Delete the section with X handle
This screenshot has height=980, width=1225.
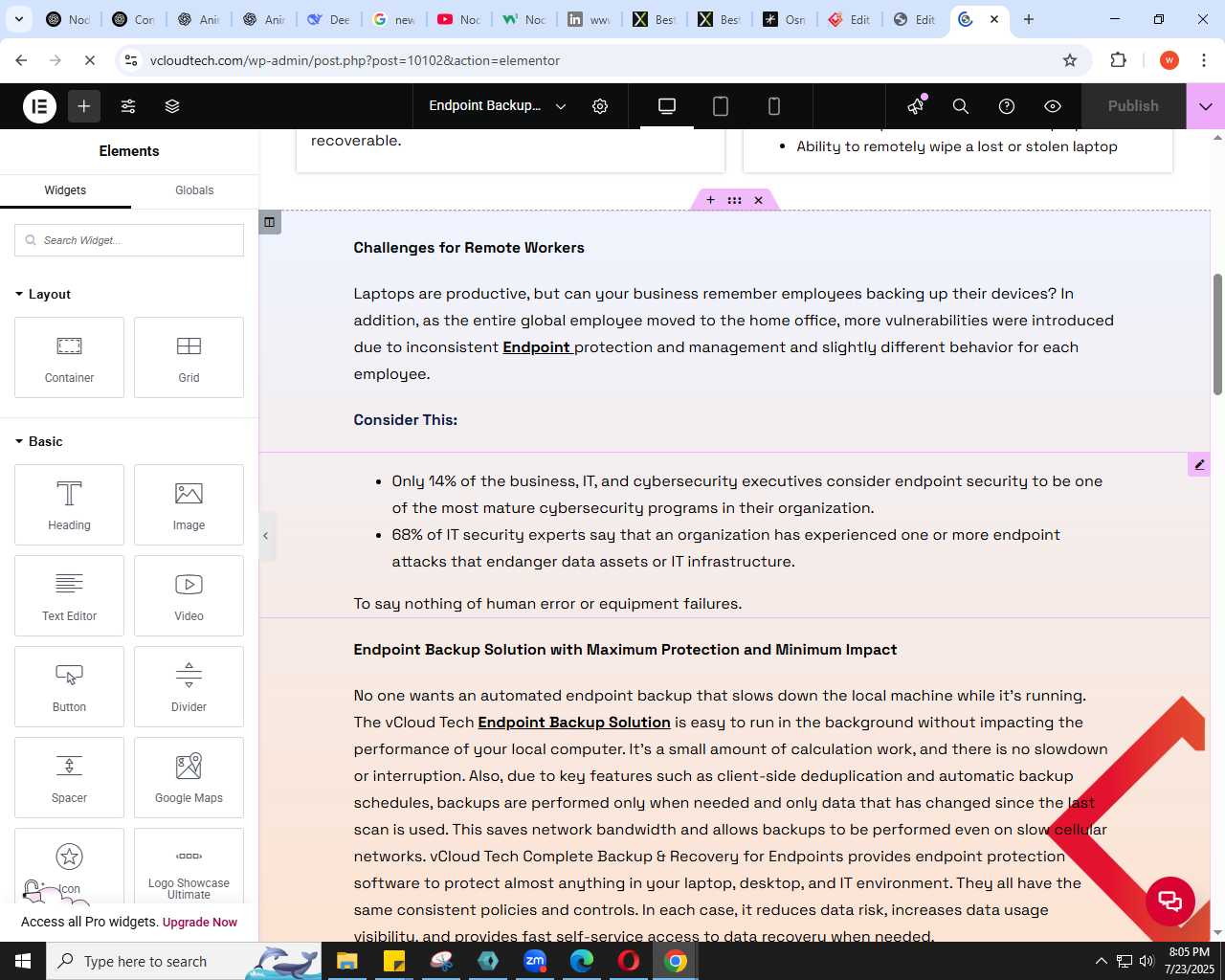tap(758, 200)
